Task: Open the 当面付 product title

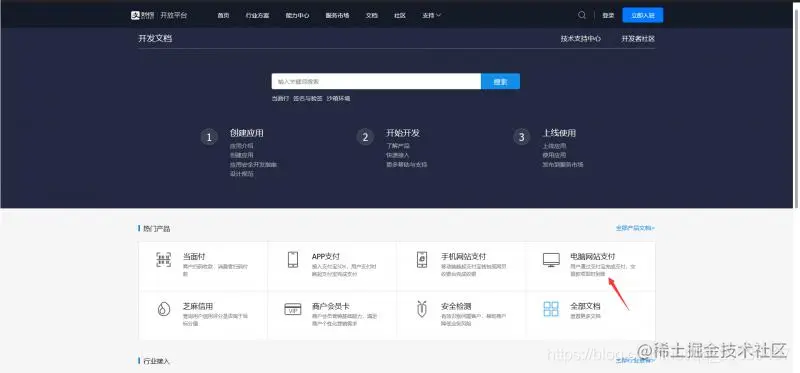Action: (194, 257)
